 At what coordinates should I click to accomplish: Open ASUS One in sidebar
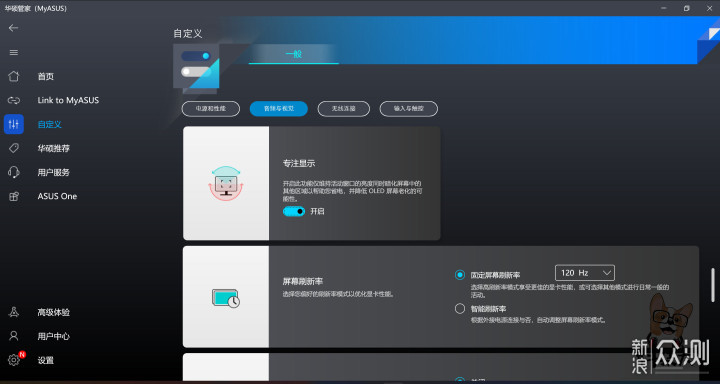[x=57, y=196]
